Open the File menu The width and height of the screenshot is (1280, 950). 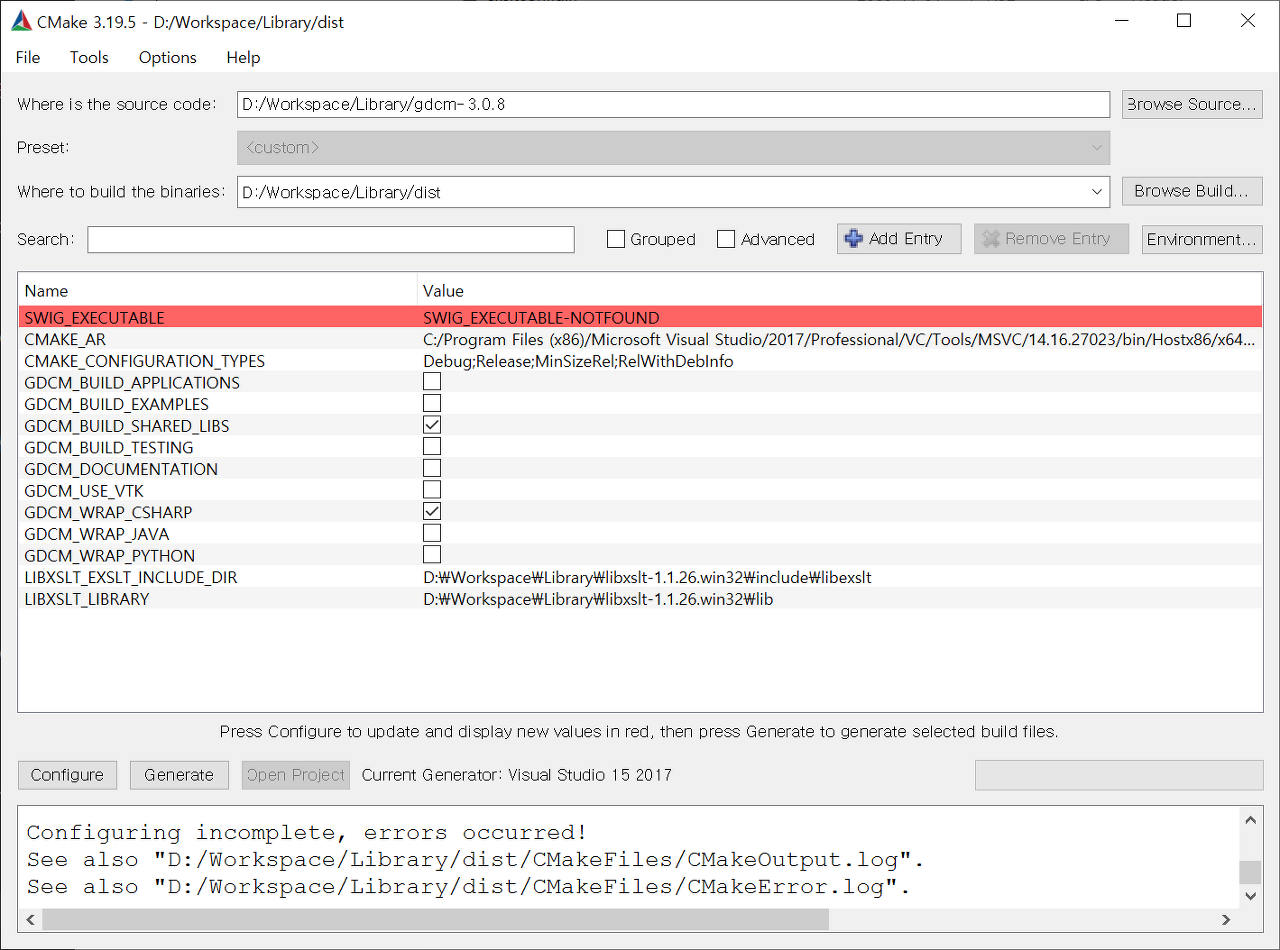point(28,58)
